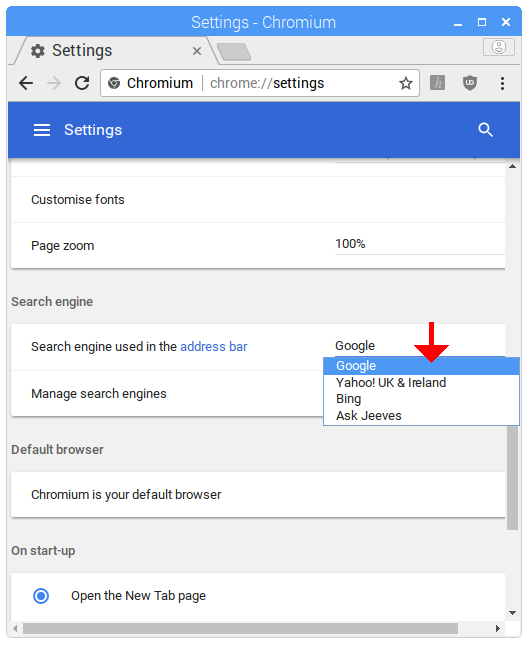Viewport: 529px width, 645px height.
Task: Search settings with the magnifier icon
Action: tap(485, 130)
